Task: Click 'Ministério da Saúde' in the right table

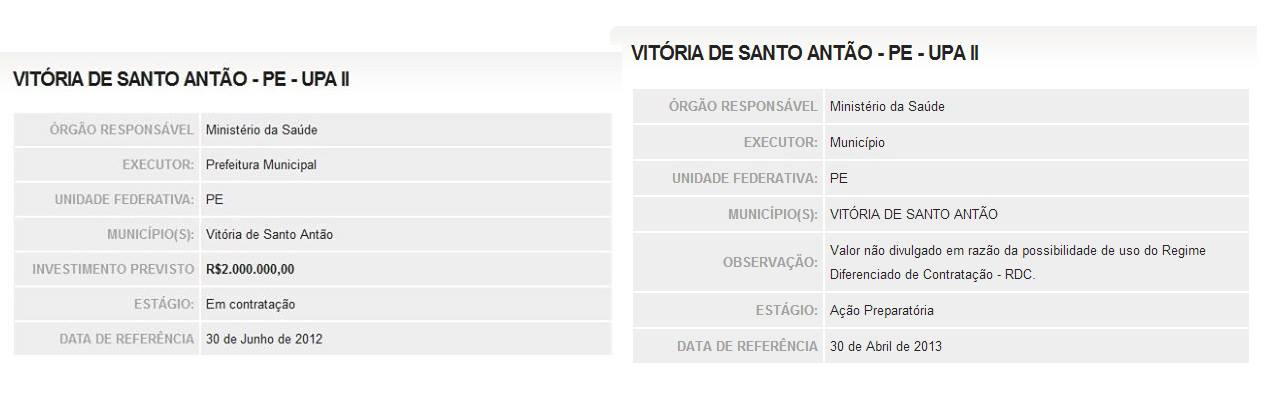Action: [886, 107]
